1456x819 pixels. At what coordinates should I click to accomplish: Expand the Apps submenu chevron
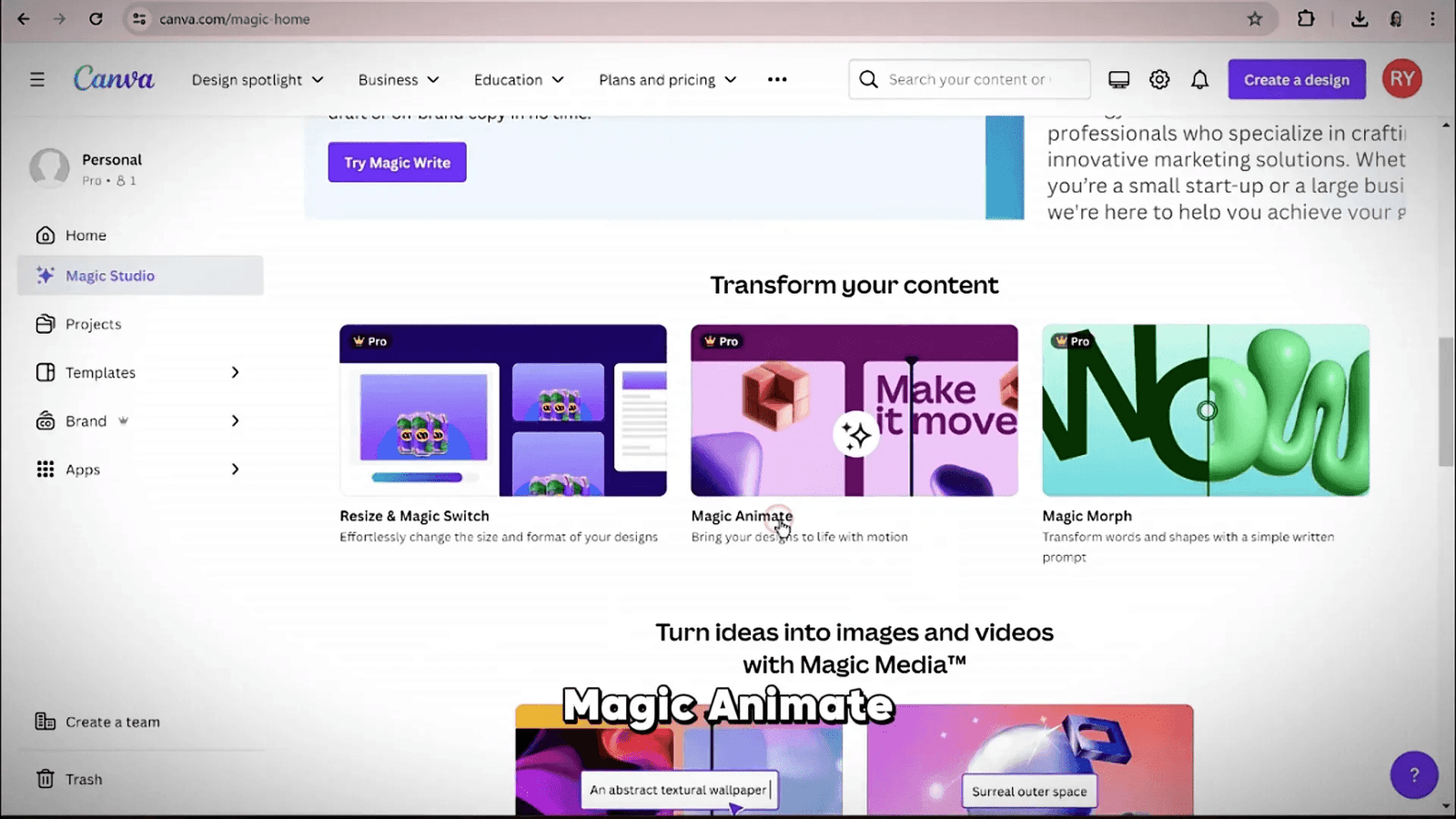point(235,469)
